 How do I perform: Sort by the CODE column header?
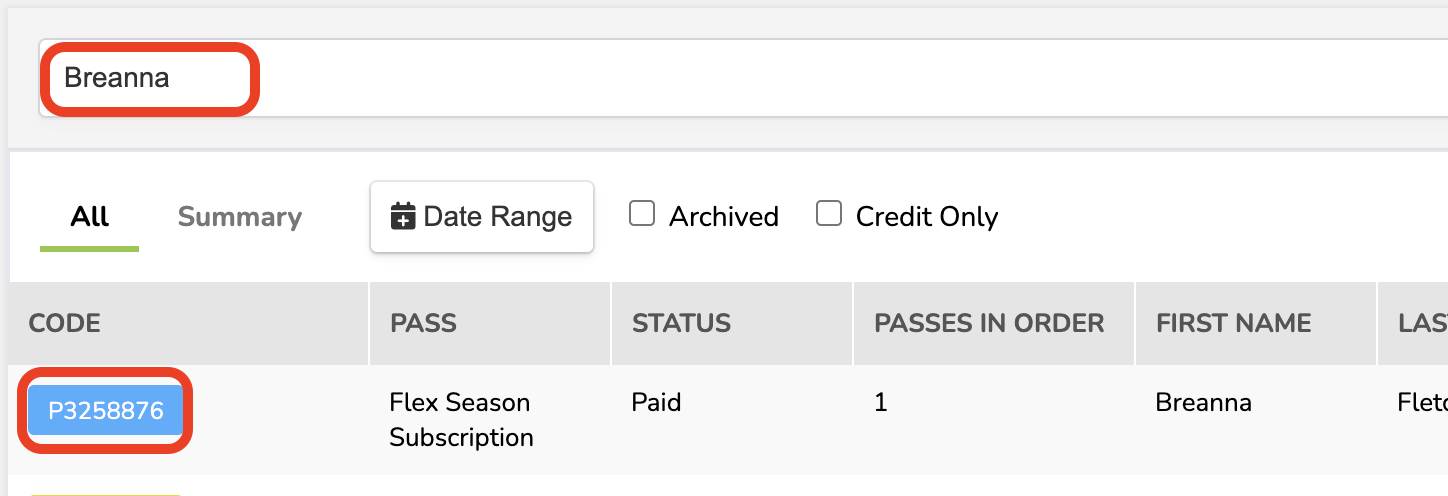pyautogui.click(x=65, y=323)
